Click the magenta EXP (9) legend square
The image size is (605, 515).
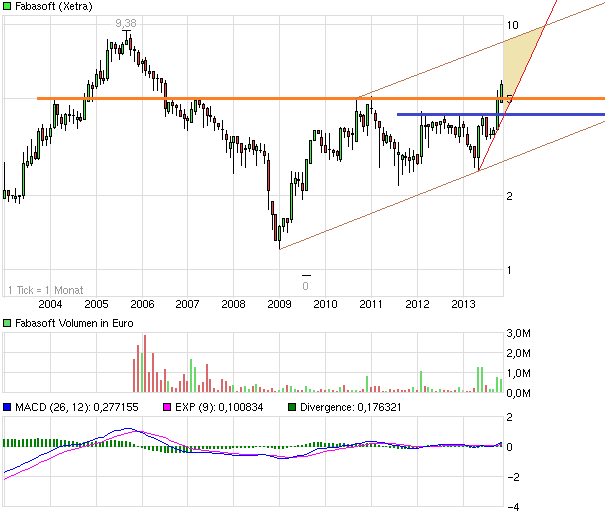[x=167, y=407]
